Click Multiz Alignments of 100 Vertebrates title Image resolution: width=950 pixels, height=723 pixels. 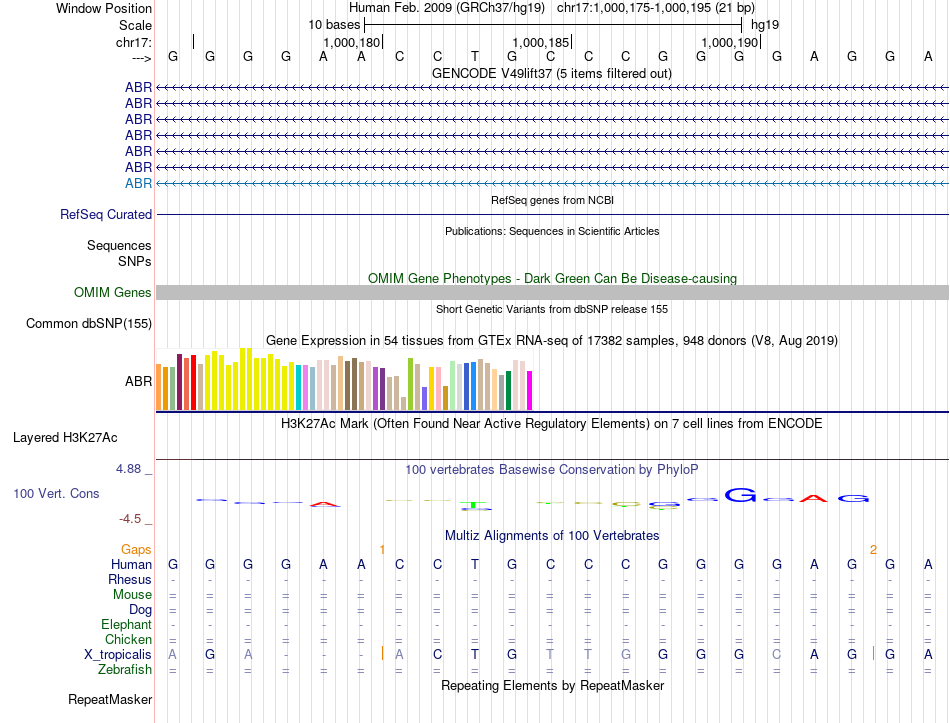pos(552,535)
